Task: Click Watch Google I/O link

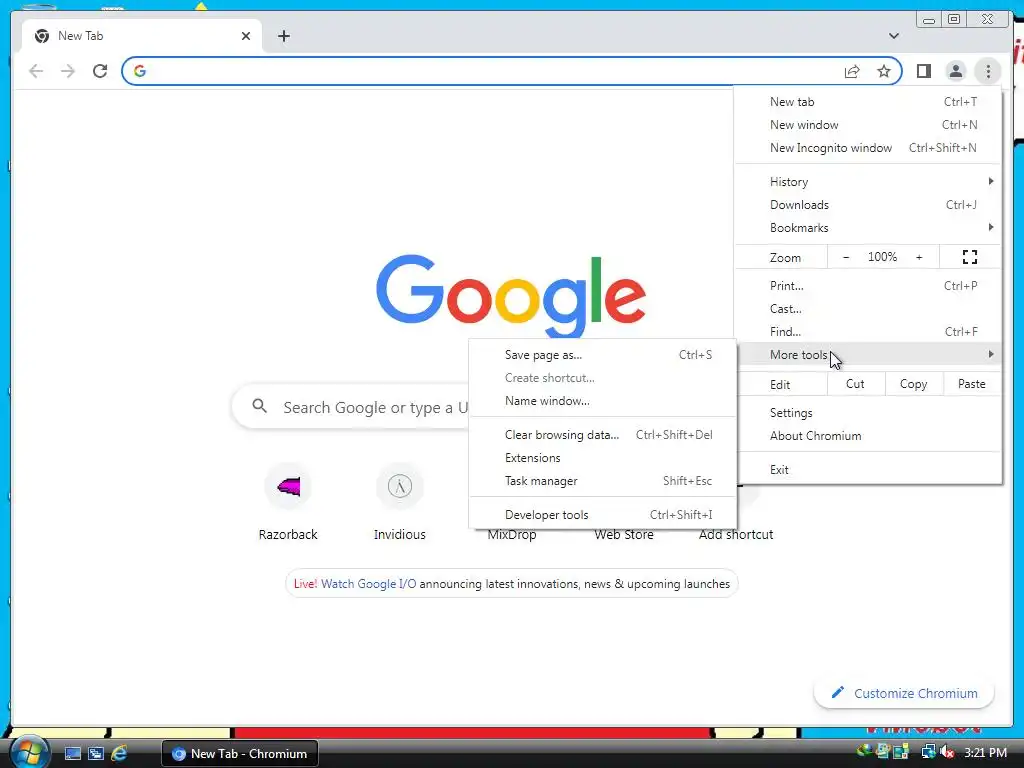Action: 368,584
